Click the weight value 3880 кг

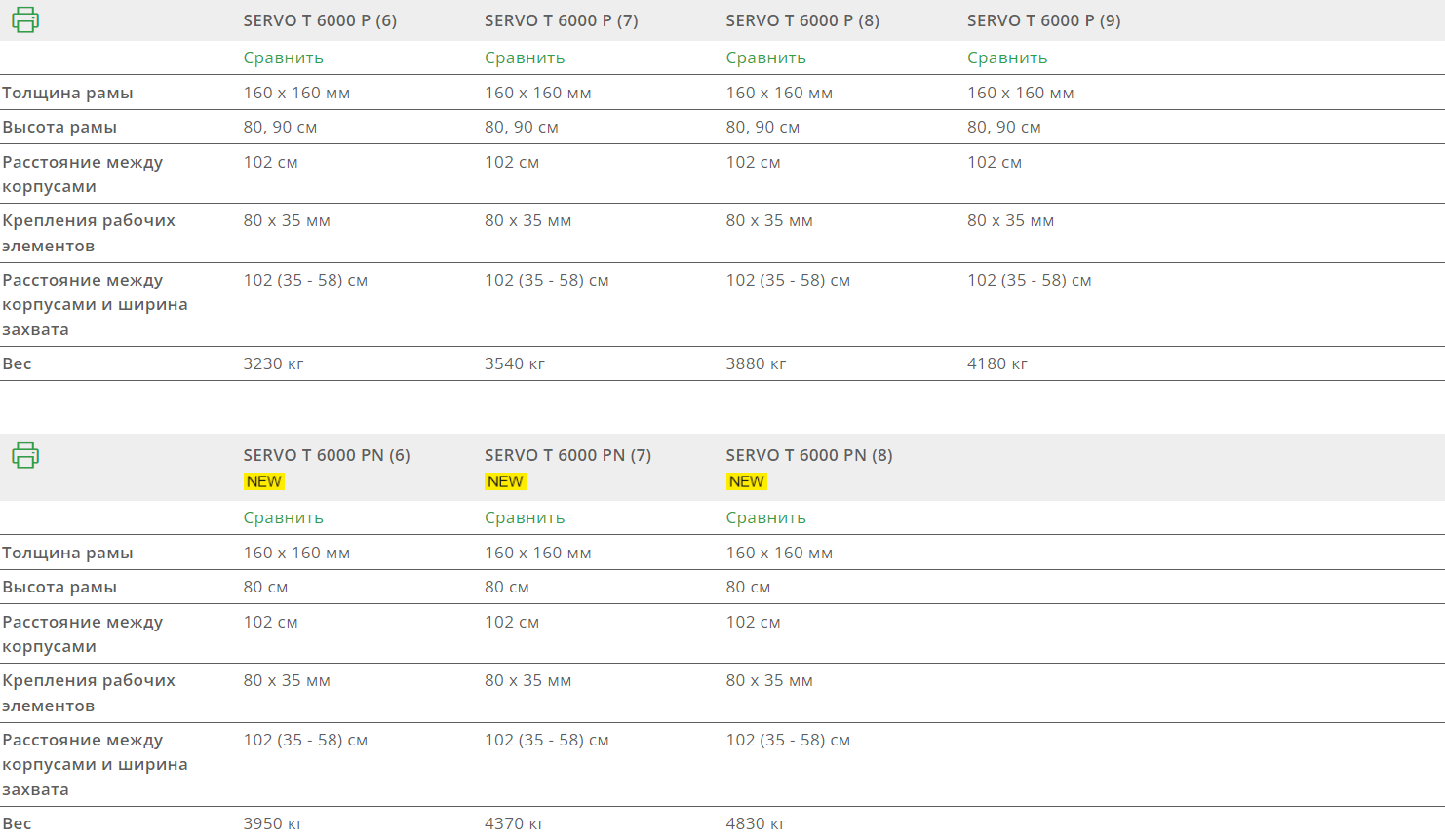(757, 363)
